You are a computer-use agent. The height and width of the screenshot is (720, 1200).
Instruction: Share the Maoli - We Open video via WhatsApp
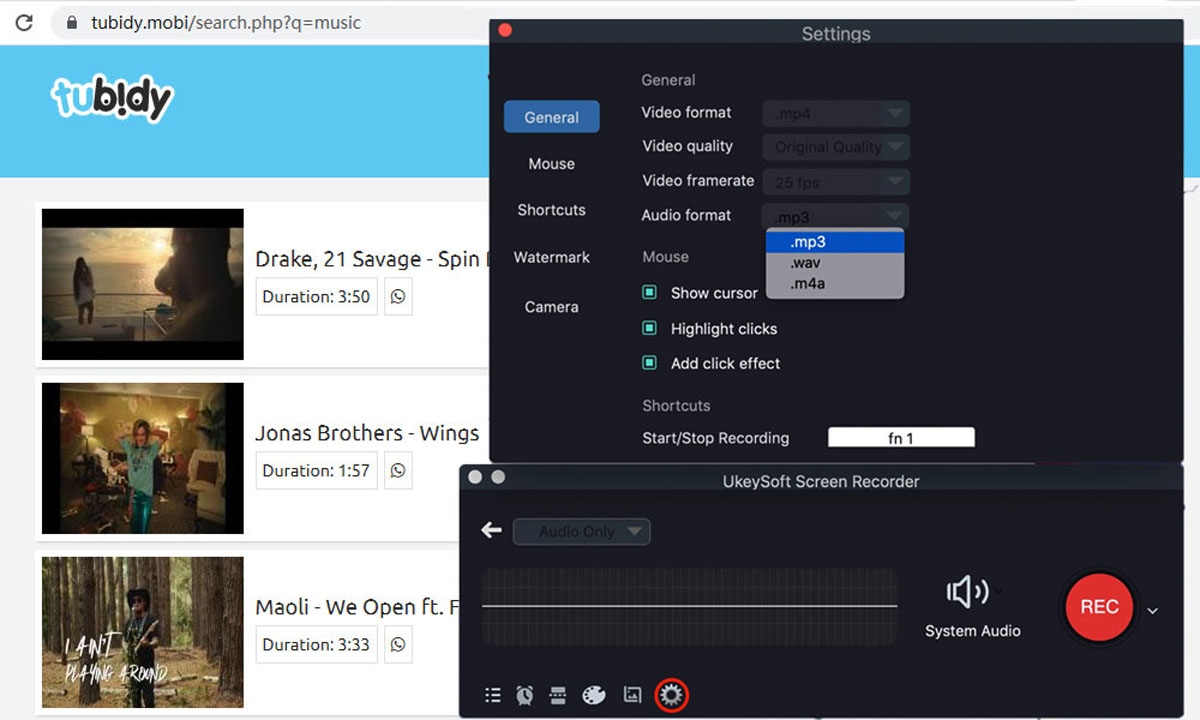[x=399, y=645]
